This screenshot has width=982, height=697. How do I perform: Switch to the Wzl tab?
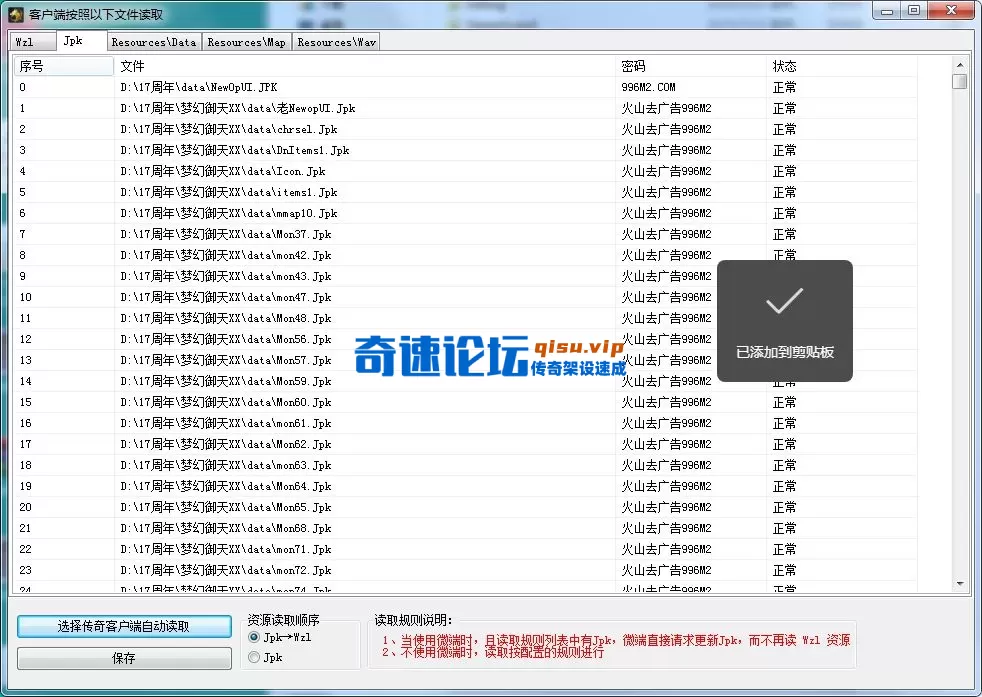coord(31,42)
